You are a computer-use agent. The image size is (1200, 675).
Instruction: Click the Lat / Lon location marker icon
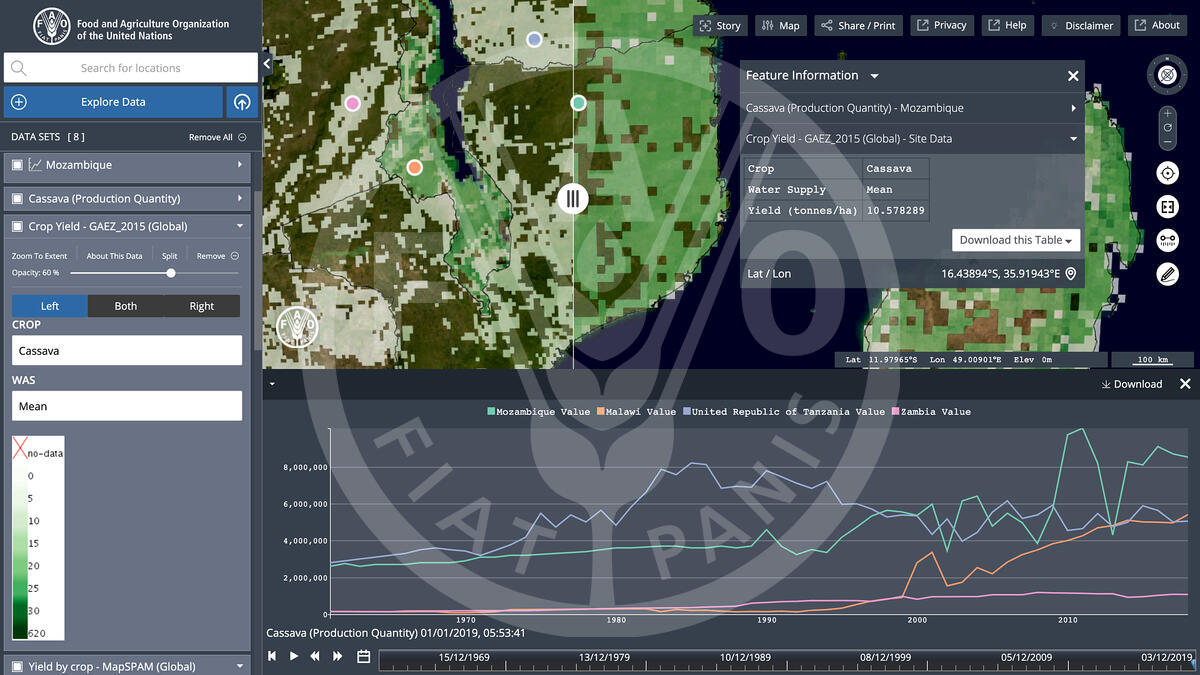pyautogui.click(x=1070, y=274)
